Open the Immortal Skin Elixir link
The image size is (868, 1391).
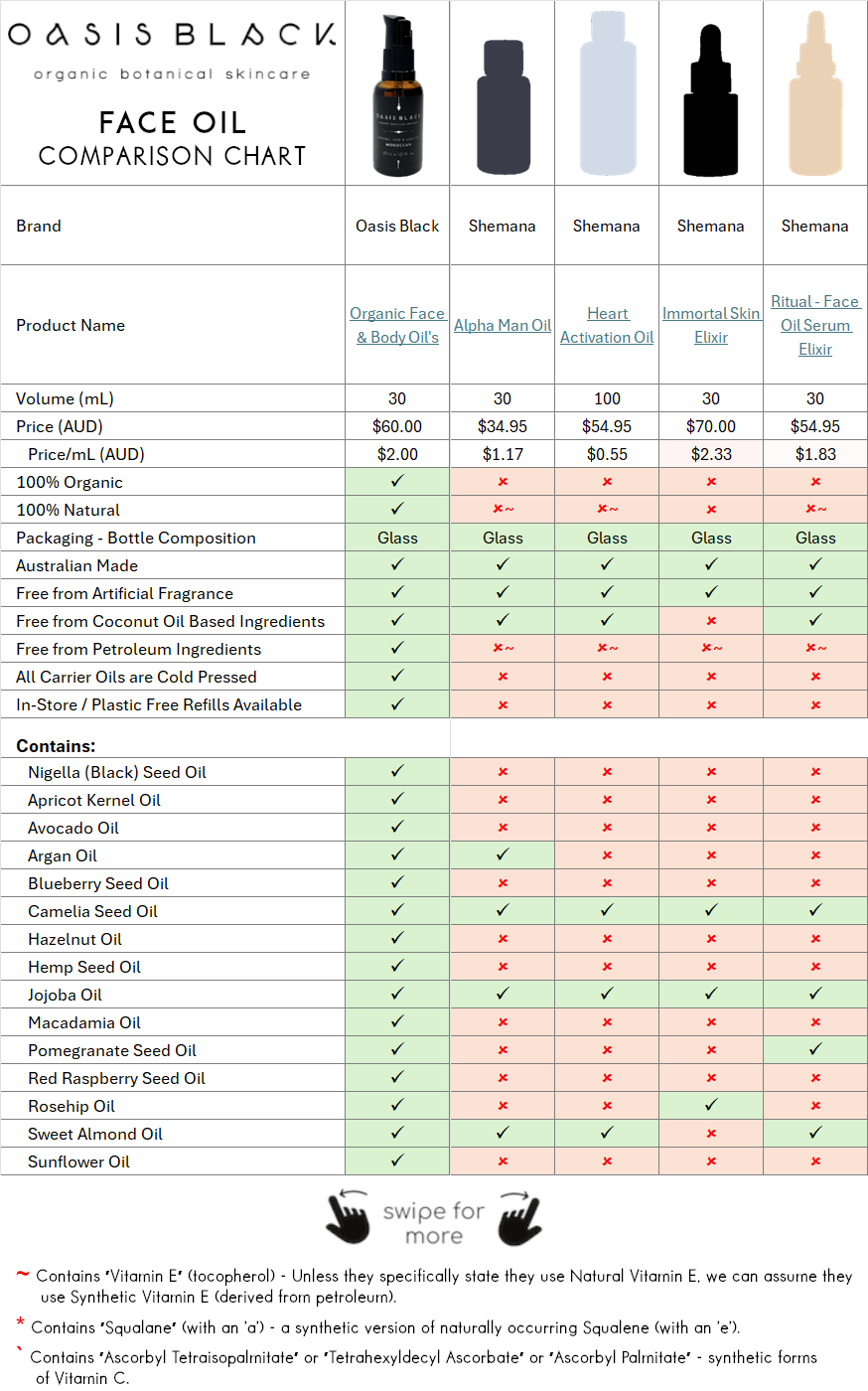coord(711,325)
